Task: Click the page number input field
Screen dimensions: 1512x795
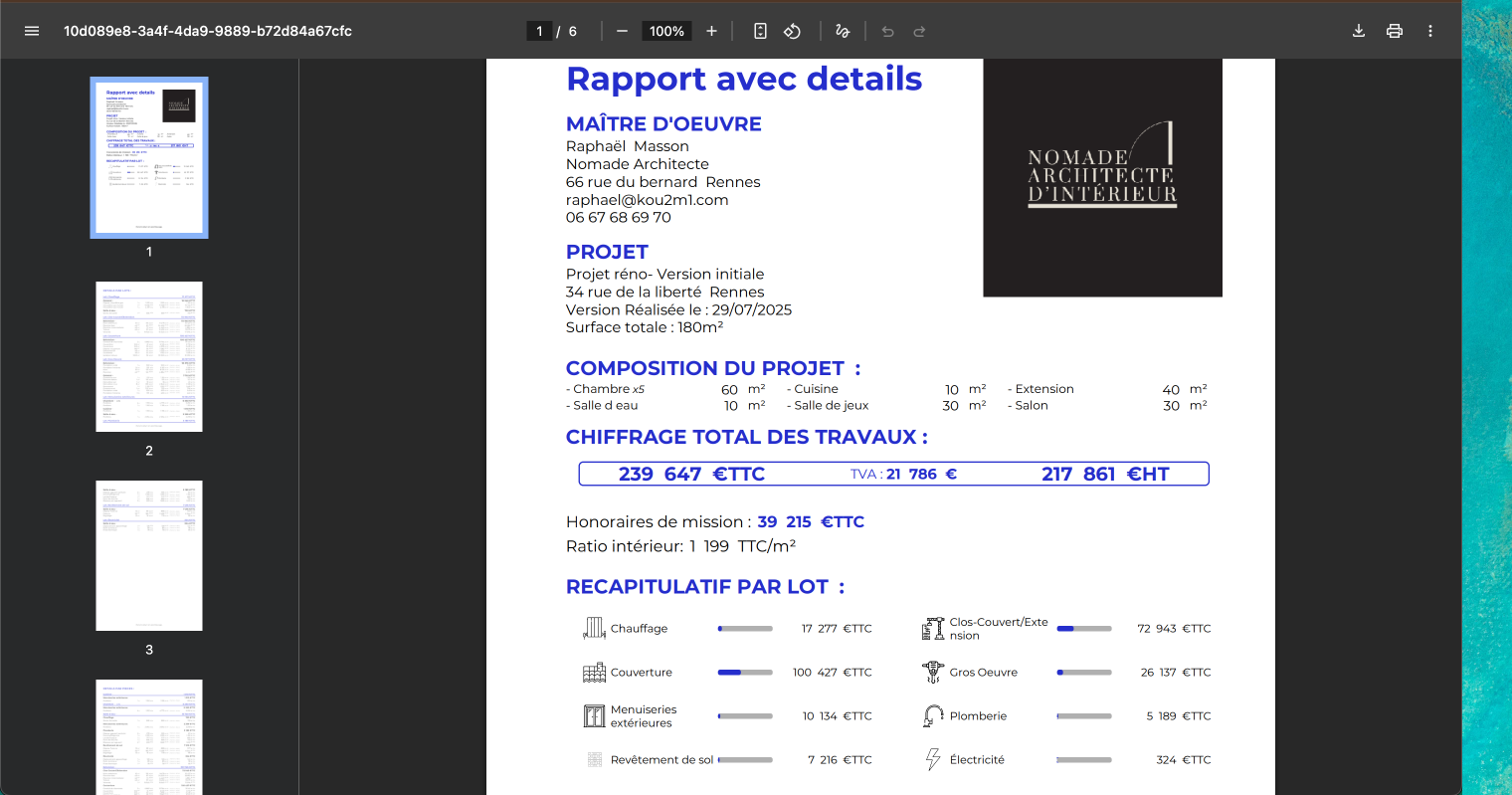Action: pos(539,31)
